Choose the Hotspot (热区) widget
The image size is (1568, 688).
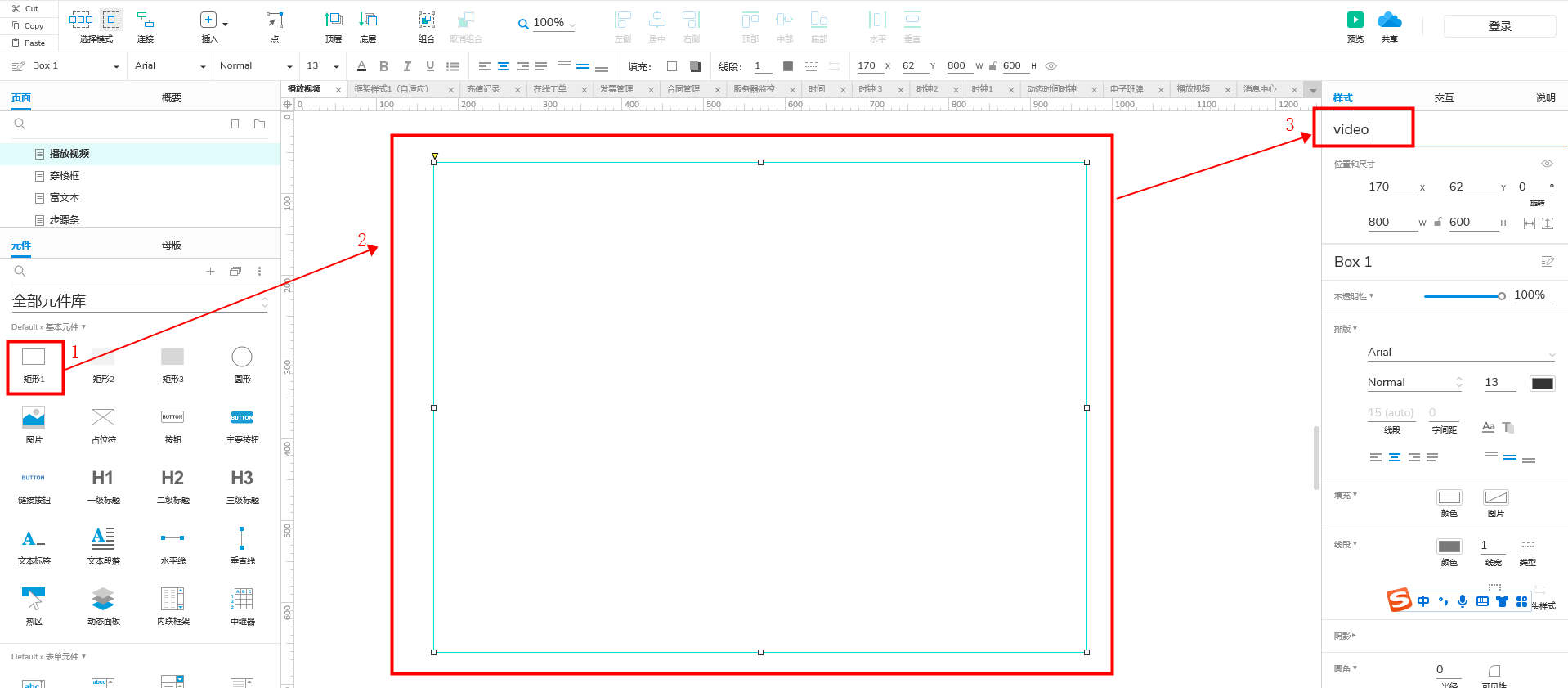(34, 600)
